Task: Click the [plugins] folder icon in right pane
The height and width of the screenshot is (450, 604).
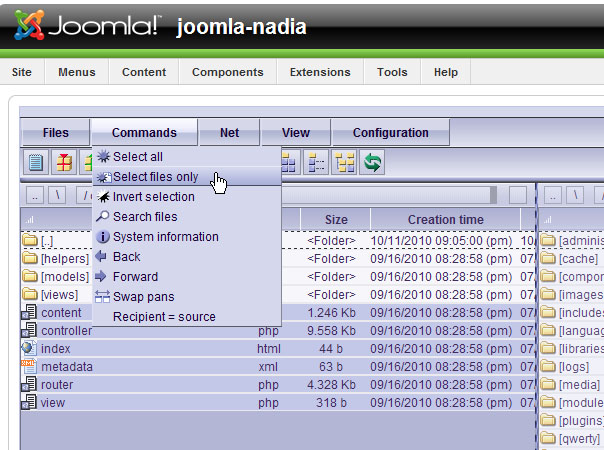Action: coord(548,420)
